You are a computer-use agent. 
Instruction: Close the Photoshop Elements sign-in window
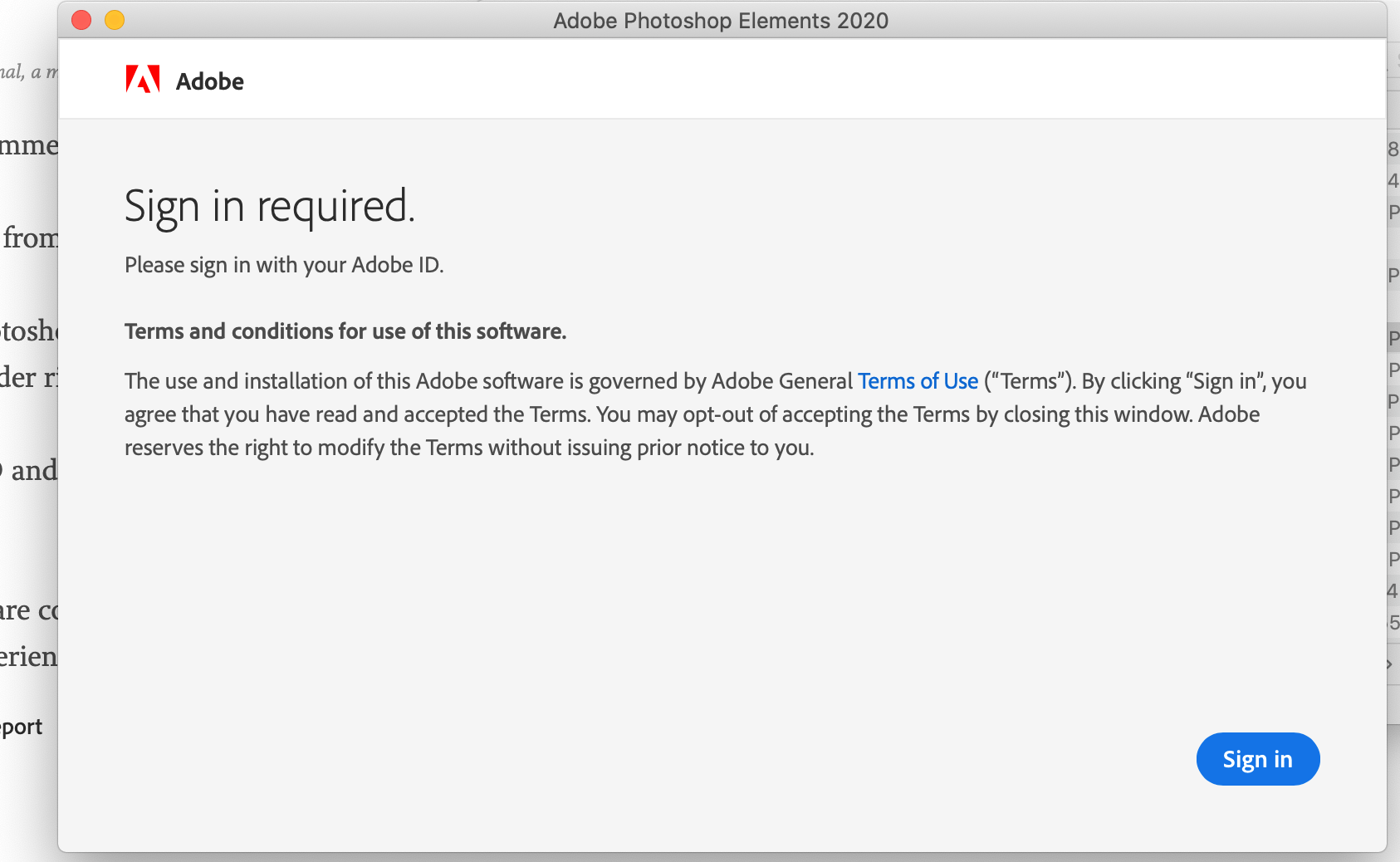click(x=81, y=20)
